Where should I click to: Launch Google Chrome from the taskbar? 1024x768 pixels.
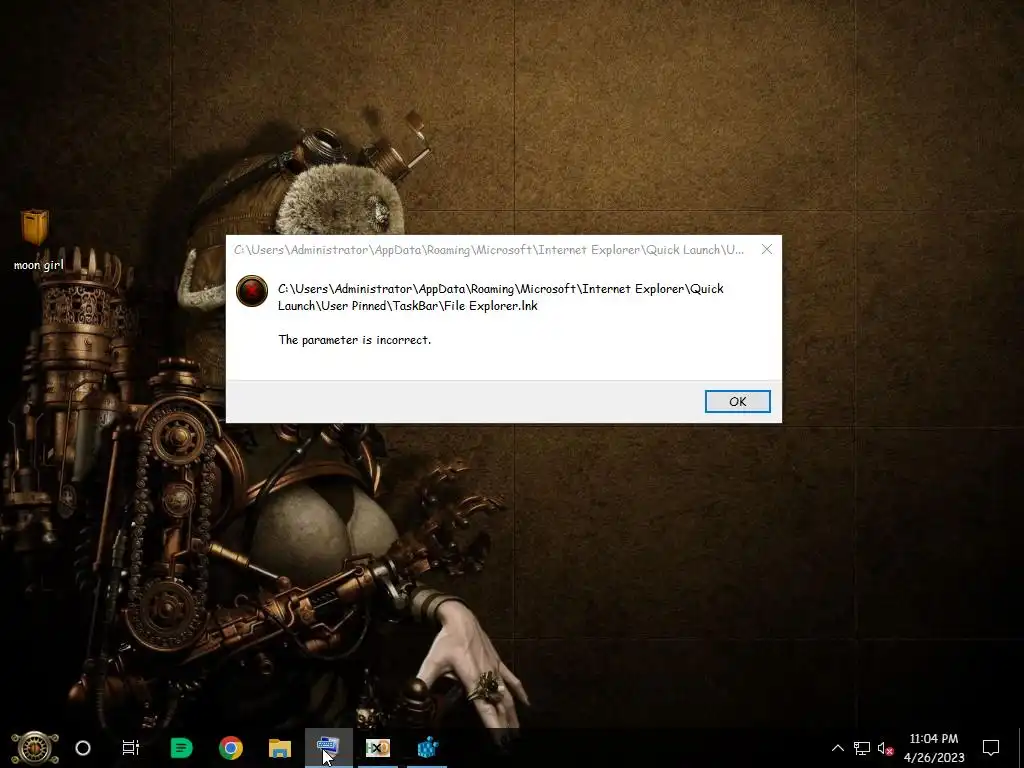[x=231, y=748]
